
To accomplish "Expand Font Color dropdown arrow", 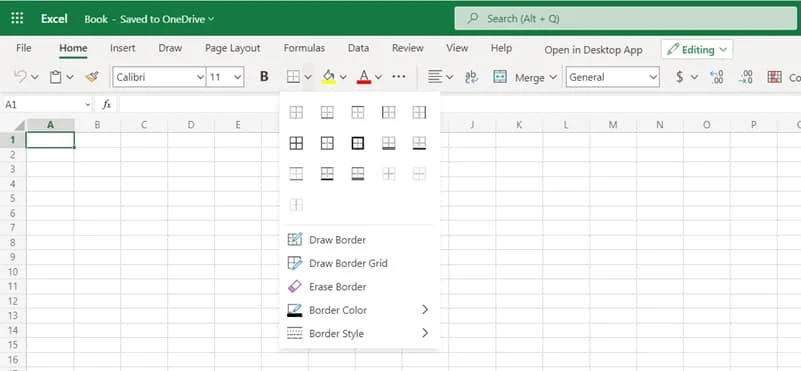I will pyautogui.click(x=379, y=78).
